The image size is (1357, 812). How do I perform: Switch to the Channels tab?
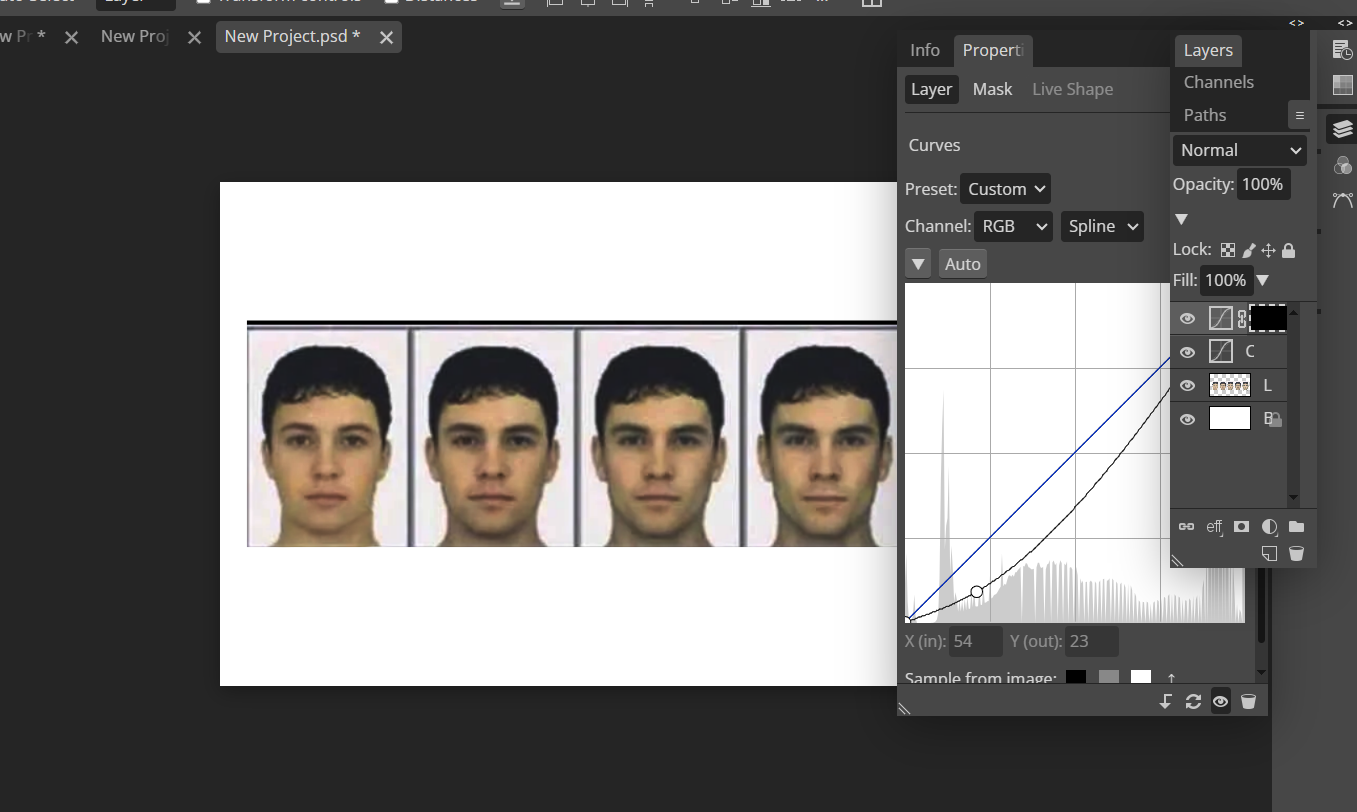1218,82
